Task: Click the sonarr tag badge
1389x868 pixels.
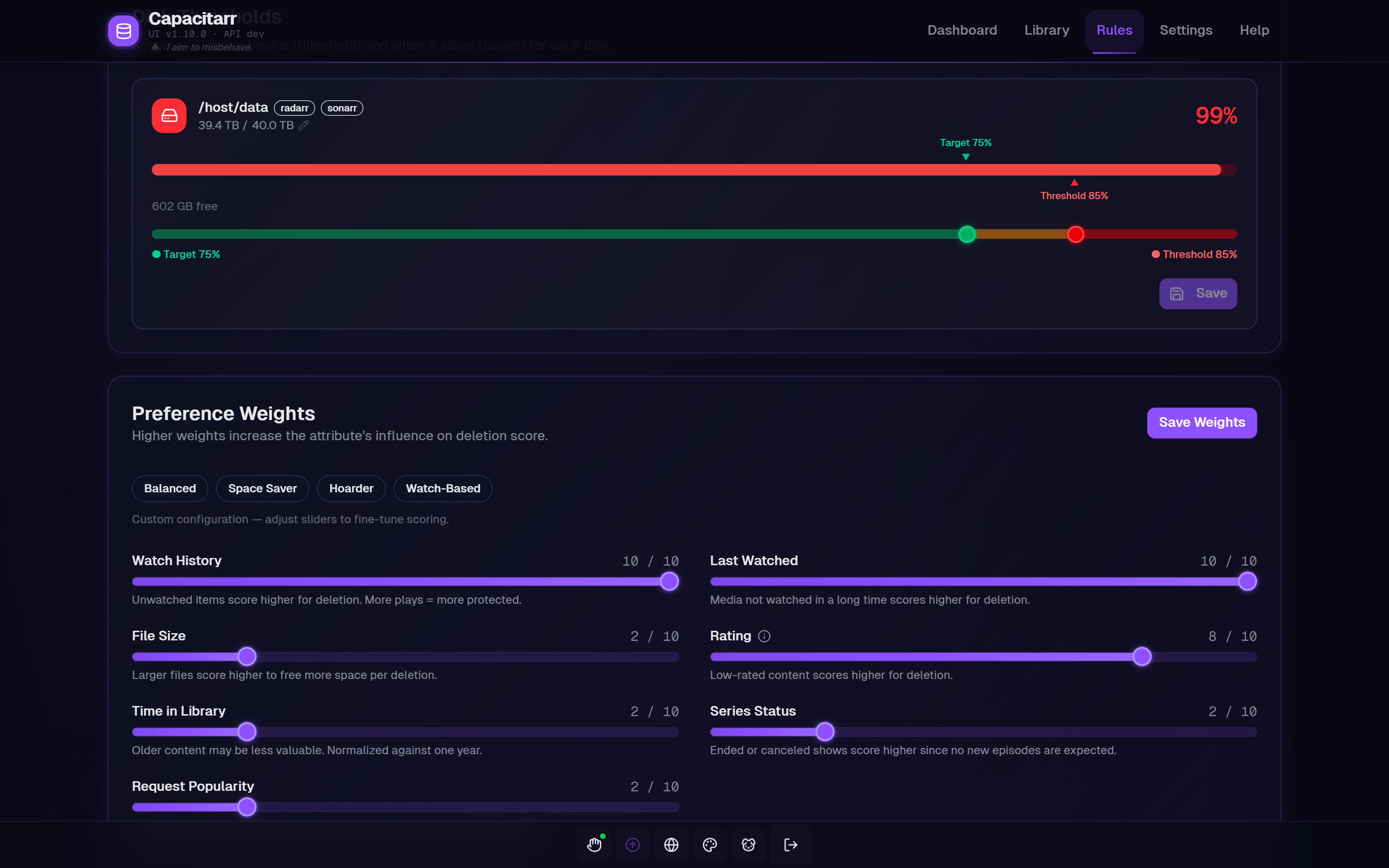Action: (x=342, y=108)
